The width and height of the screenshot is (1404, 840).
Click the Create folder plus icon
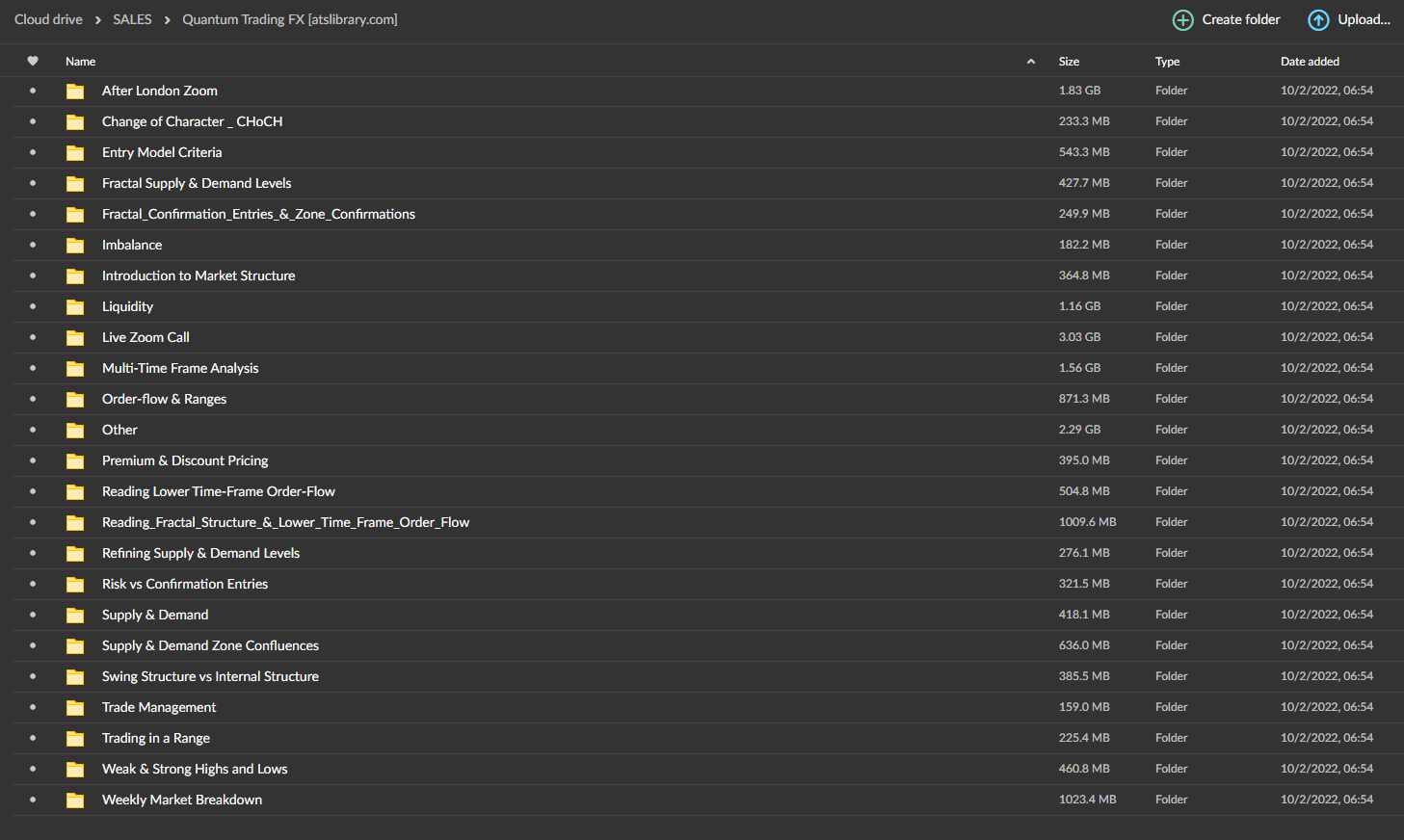coord(1182,20)
